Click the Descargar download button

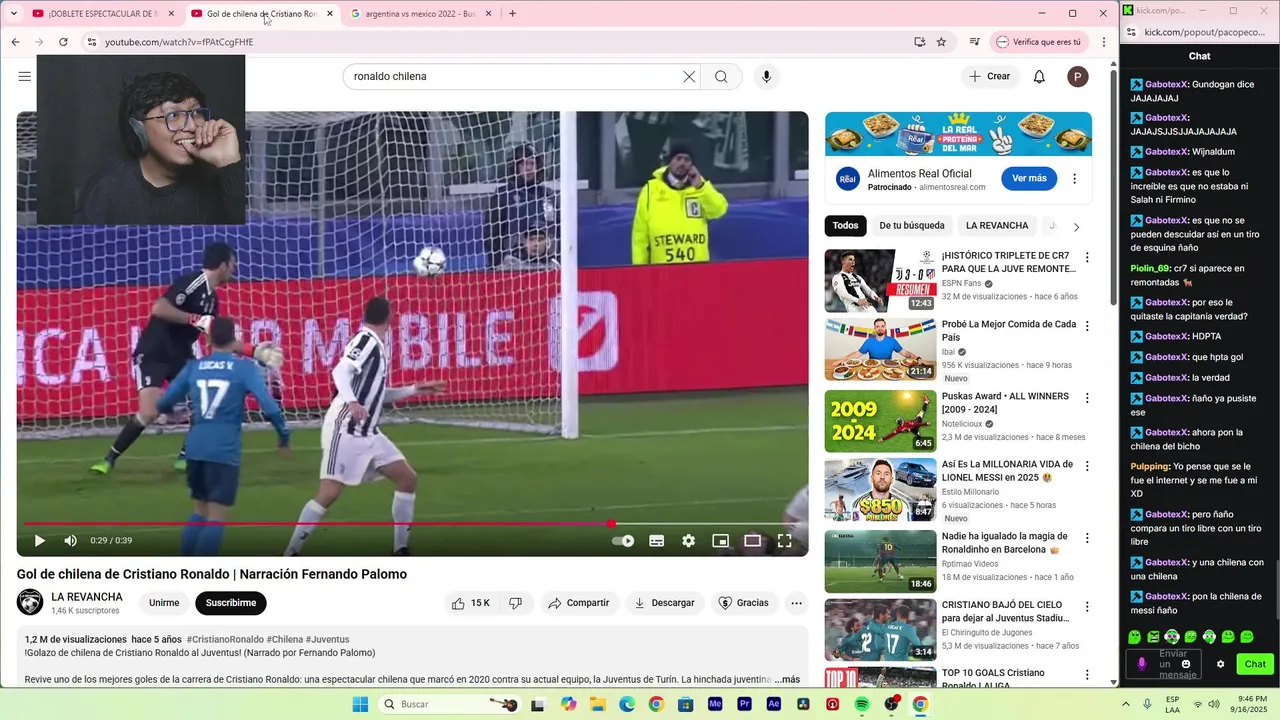(665, 603)
